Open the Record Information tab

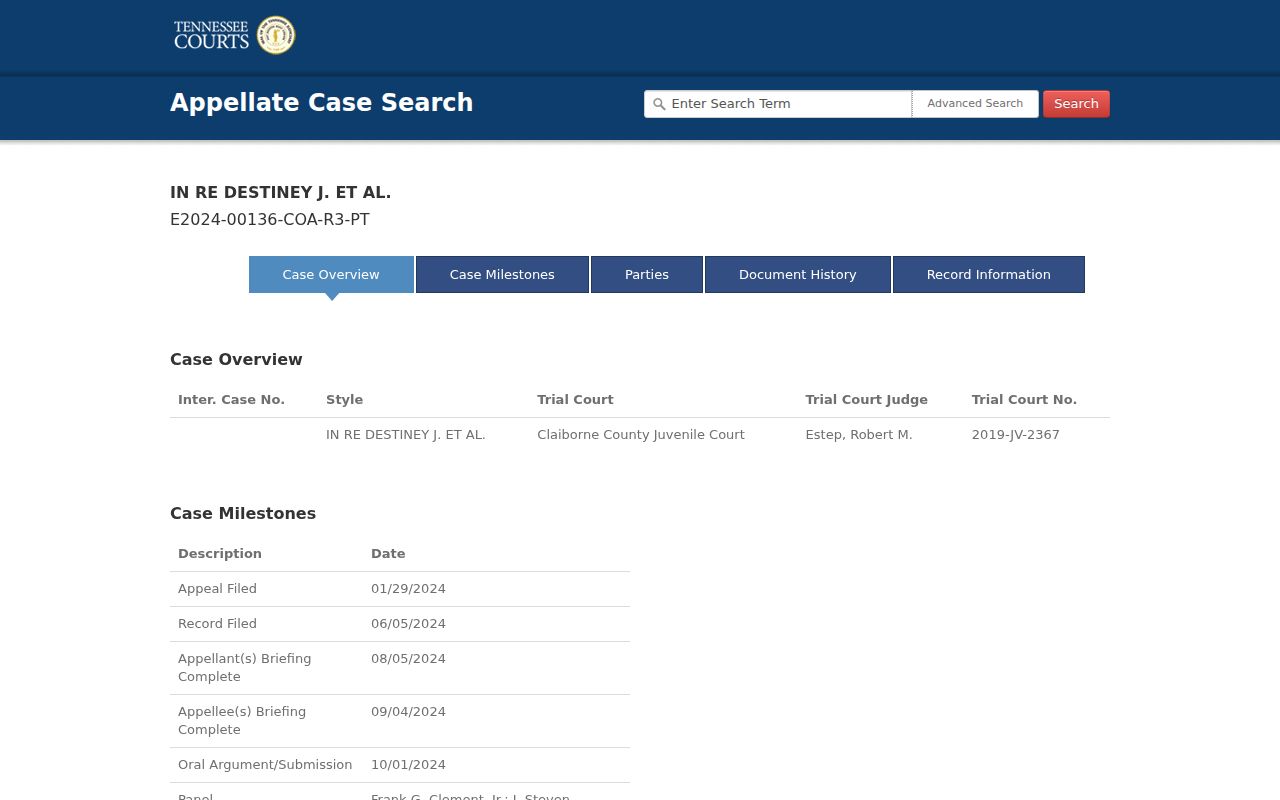point(989,274)
